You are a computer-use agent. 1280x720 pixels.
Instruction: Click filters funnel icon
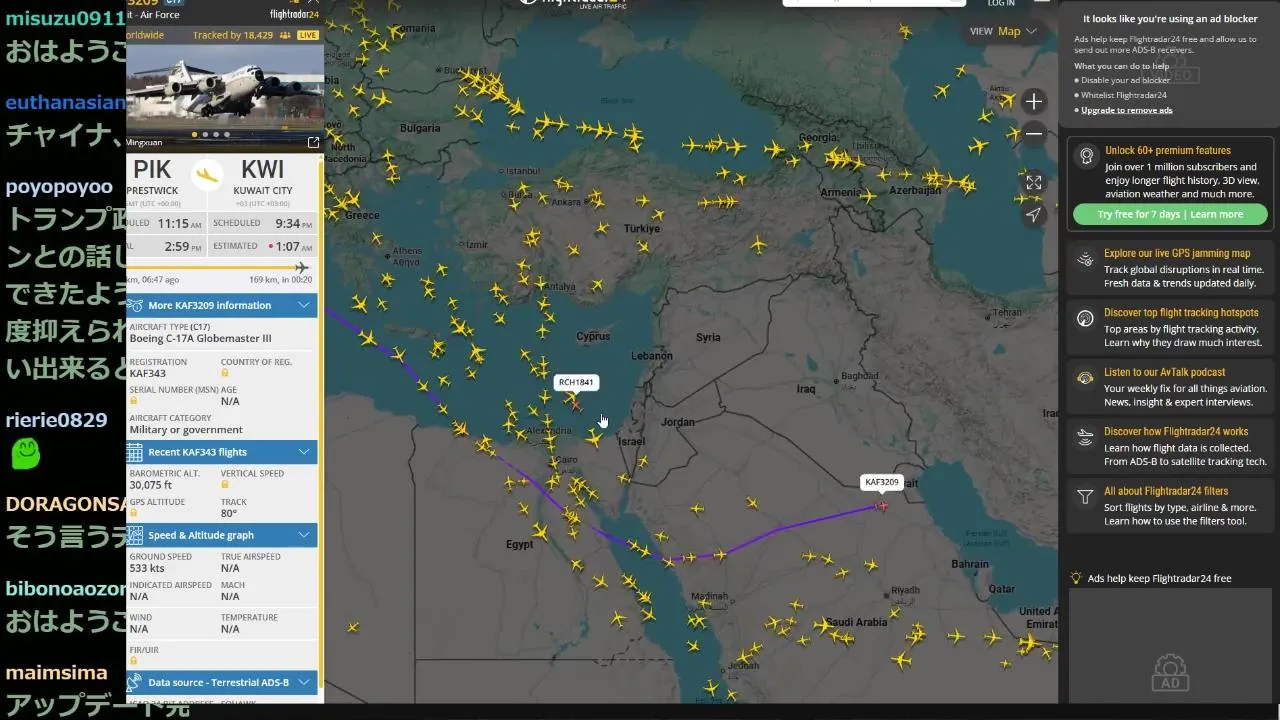1085,496
